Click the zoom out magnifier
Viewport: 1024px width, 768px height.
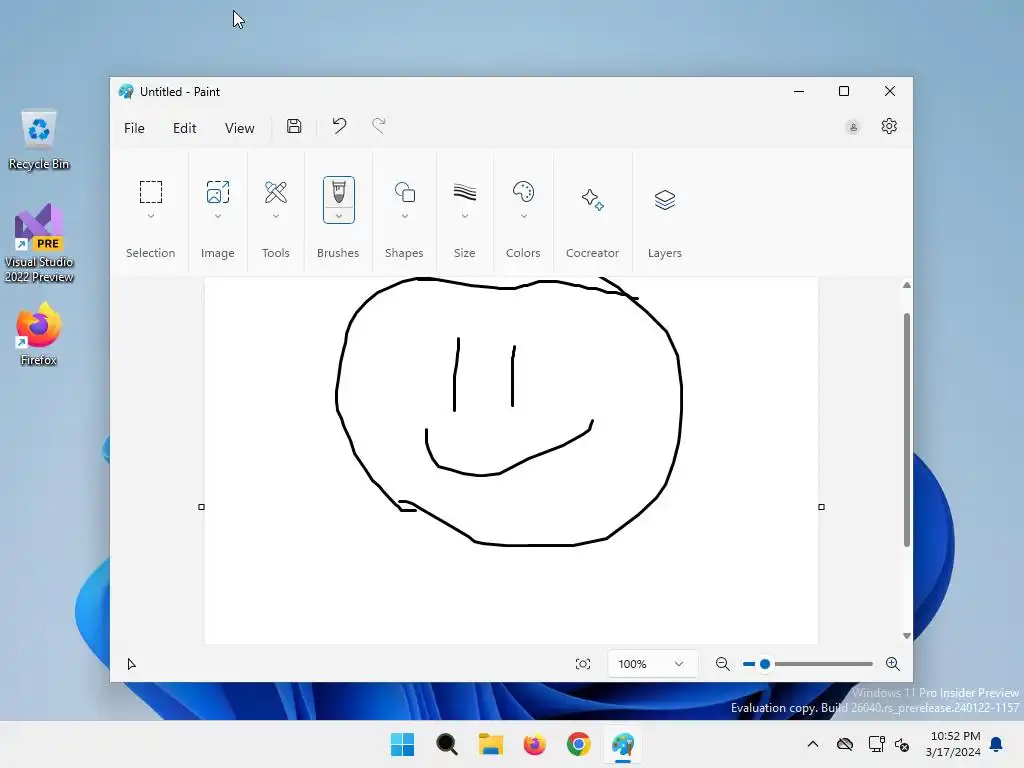coord(722,664)
